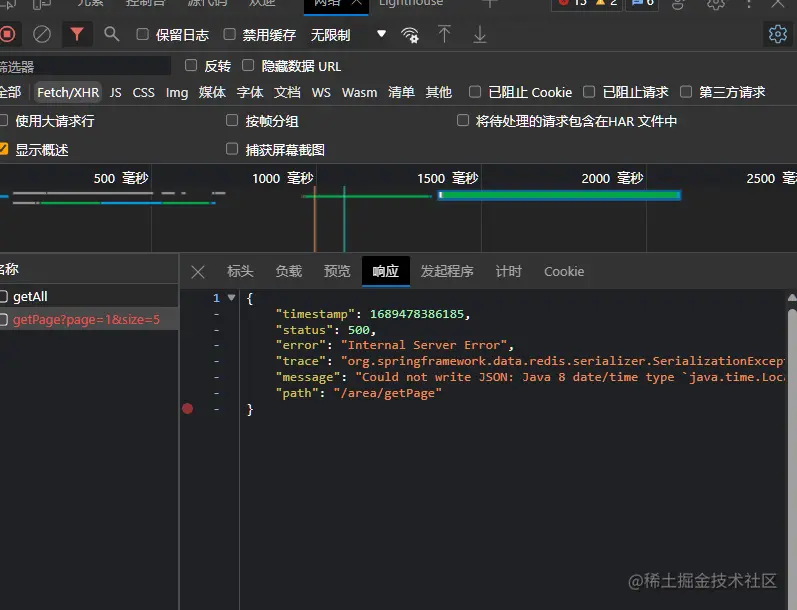Select 文档 filter type
Screen dimensions: 797x610
287,93
